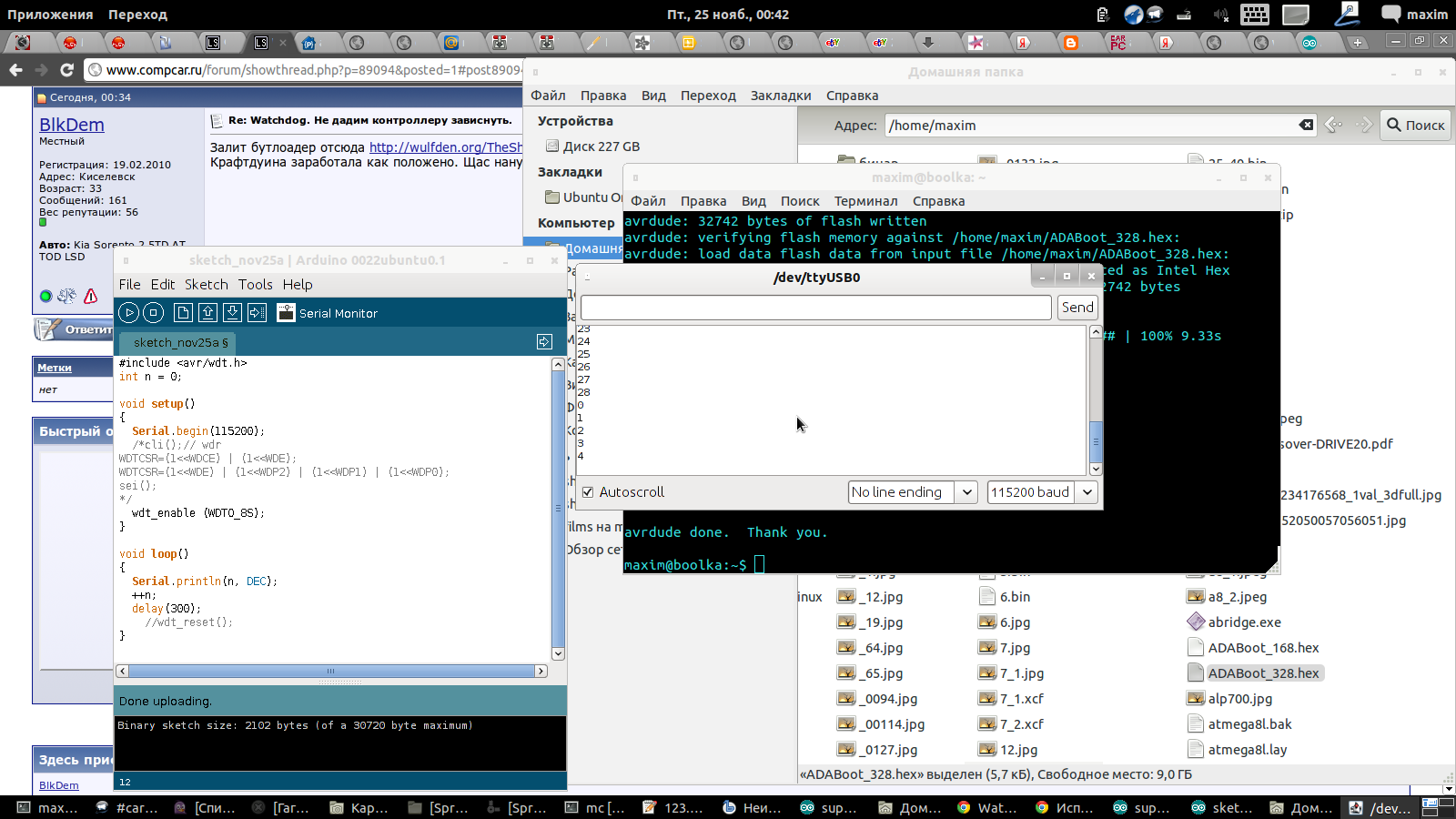The height and width of the screenshot is (819, 1456).
Task: Expand the 115200 baud dropdown
Action: tap(1042, 492)
